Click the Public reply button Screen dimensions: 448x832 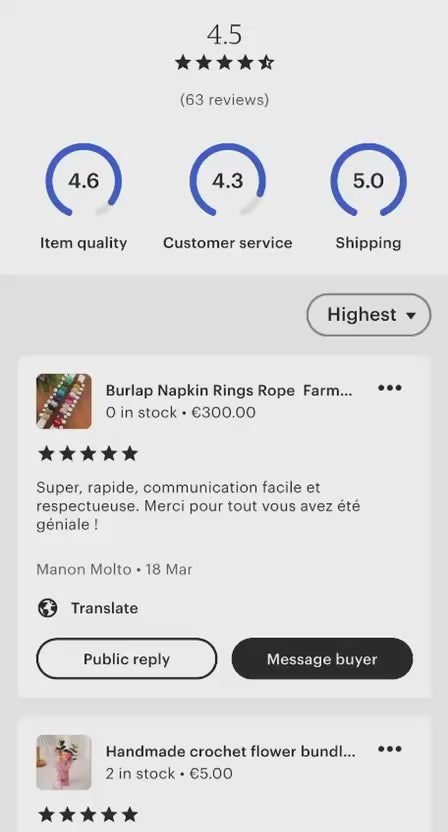coord(126,658)
